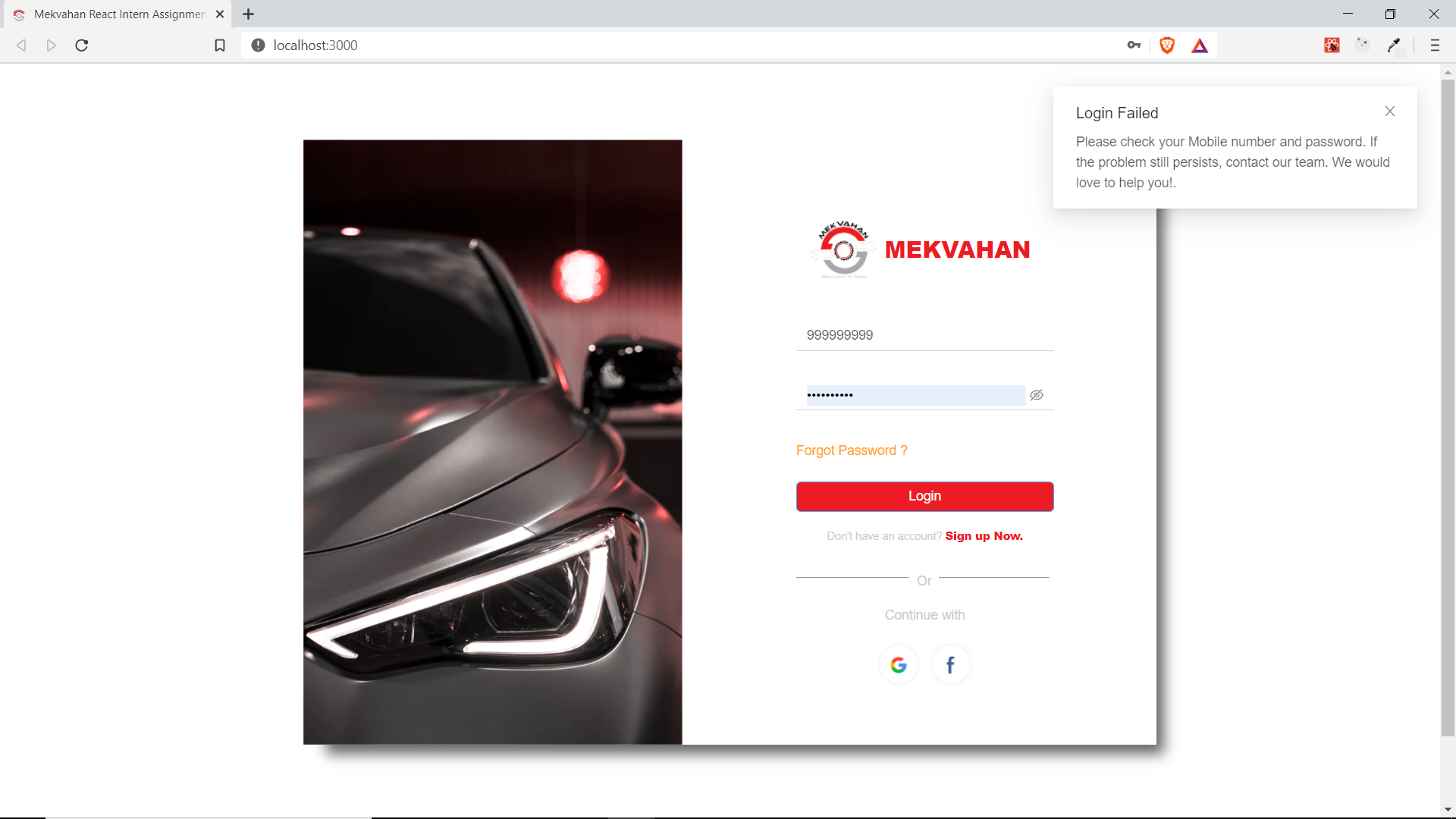
Task: Click Sign up Now link
Action: click(984, 536)
